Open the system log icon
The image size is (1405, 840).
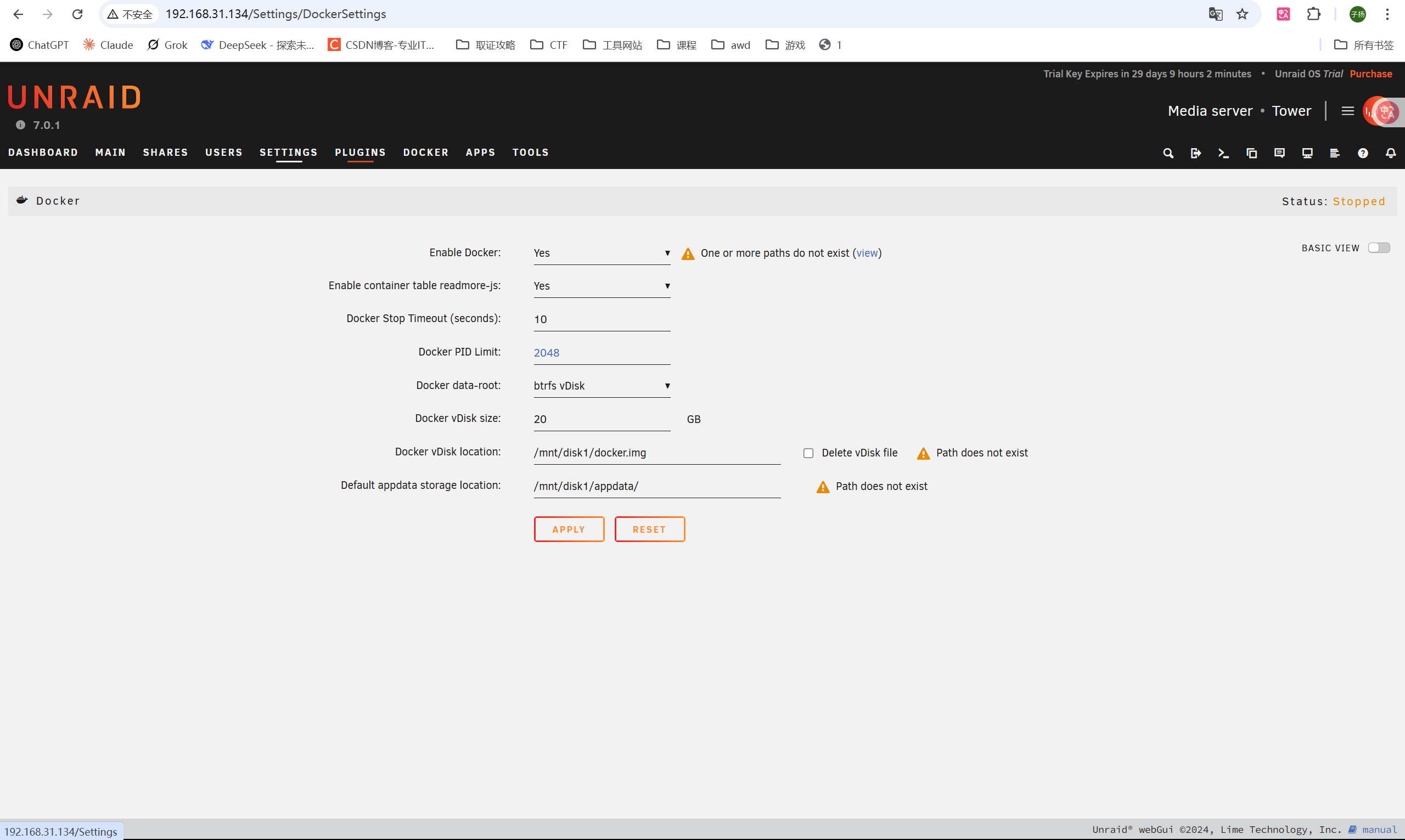click(x=1335, y=154)
